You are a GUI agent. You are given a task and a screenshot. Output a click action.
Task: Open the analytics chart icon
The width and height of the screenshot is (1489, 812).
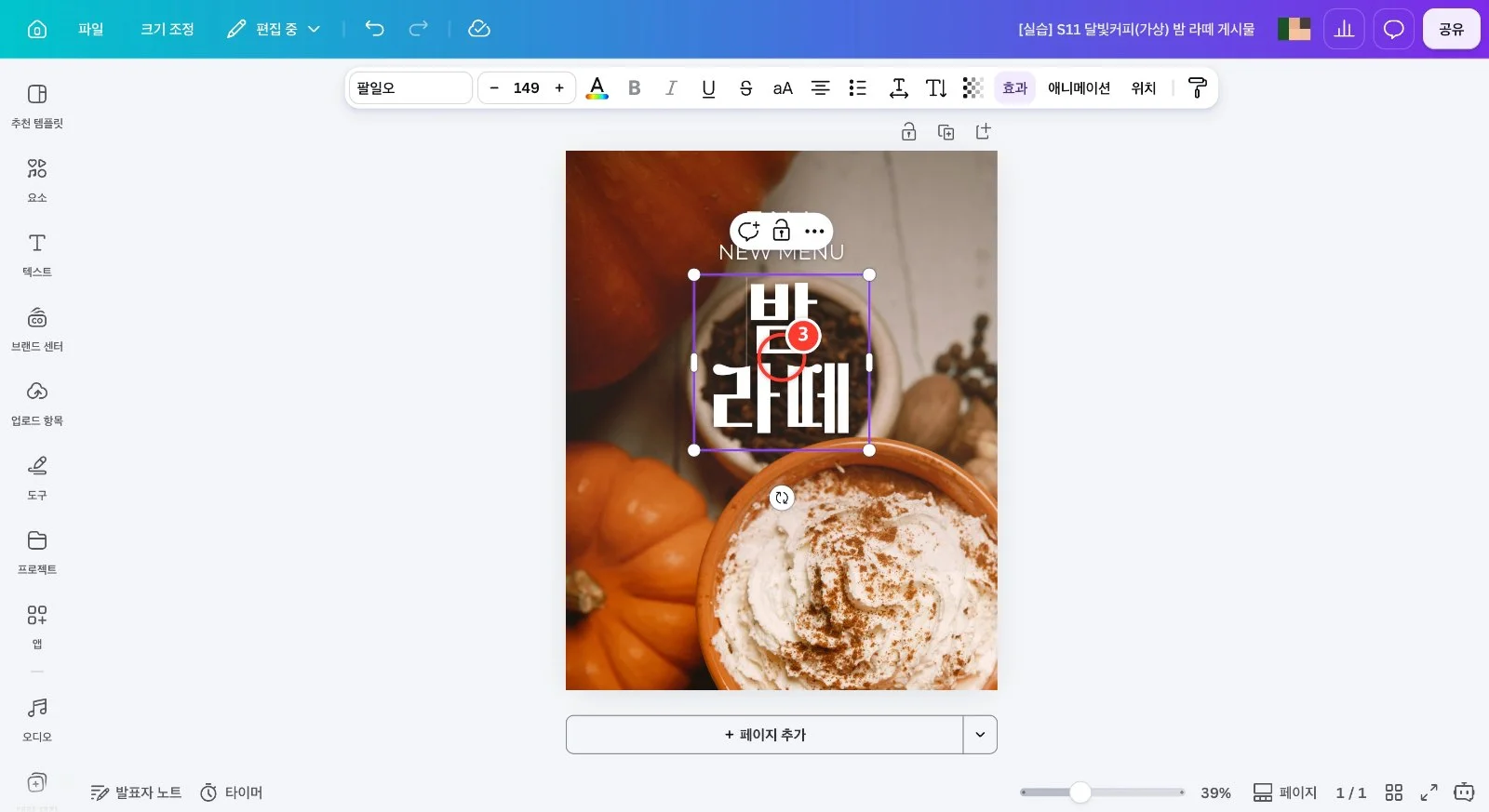(1344, 29)
